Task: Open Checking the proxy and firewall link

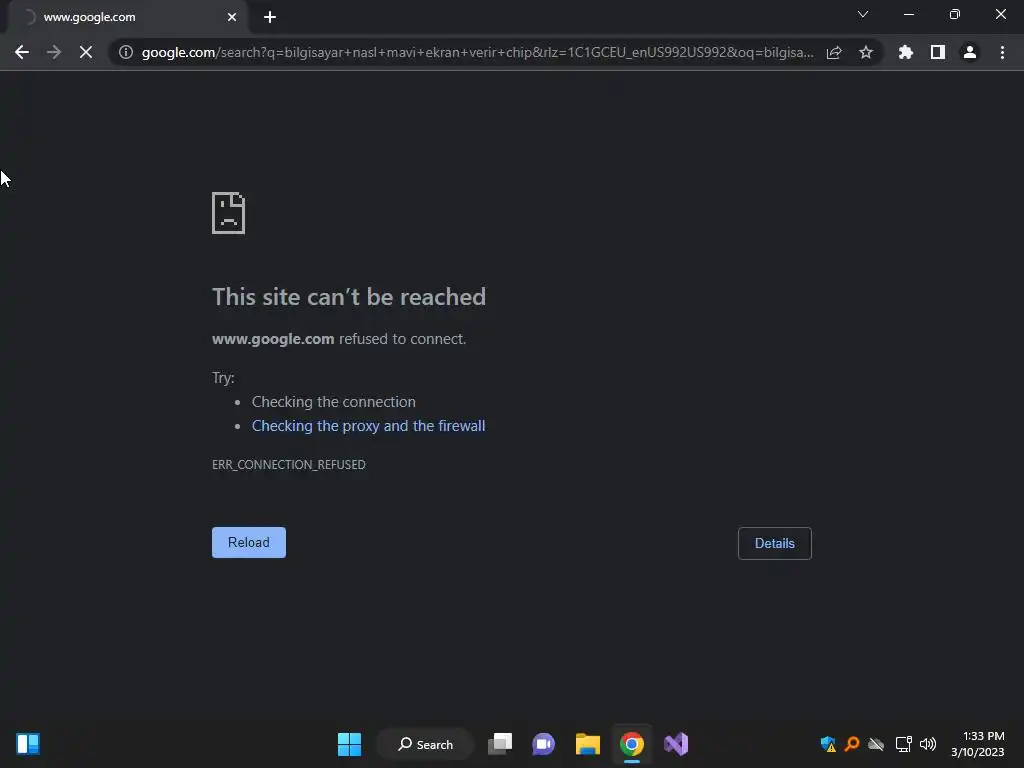Action: coord(368,426)
